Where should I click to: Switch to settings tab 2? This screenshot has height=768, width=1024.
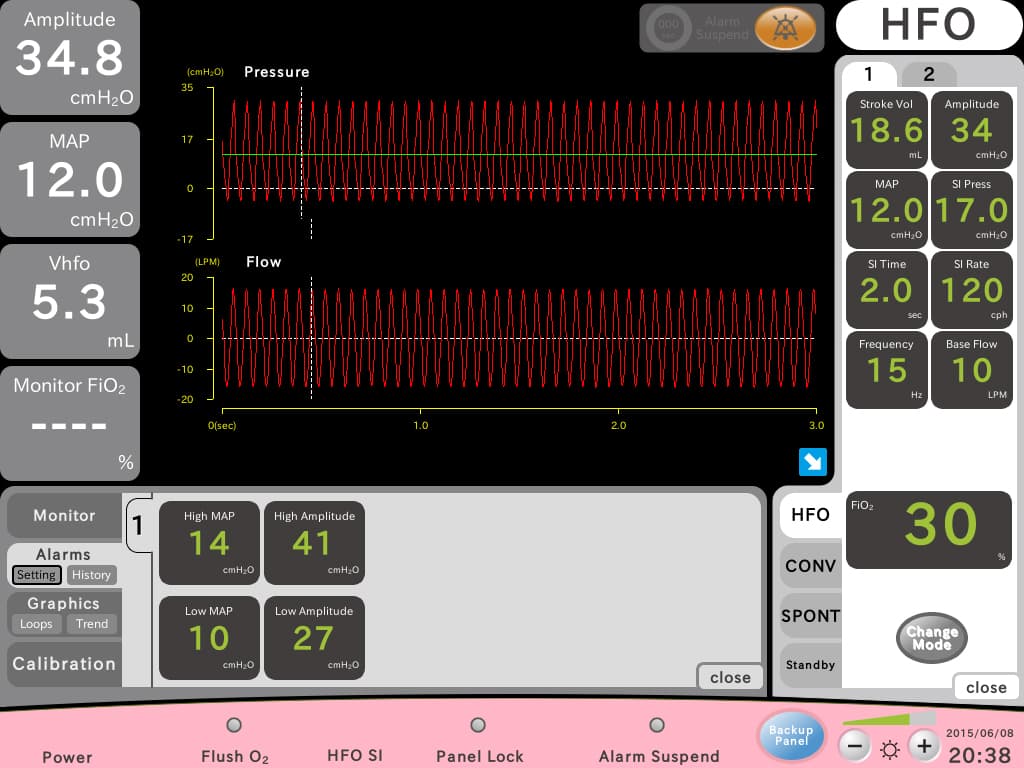click(929, 74)
